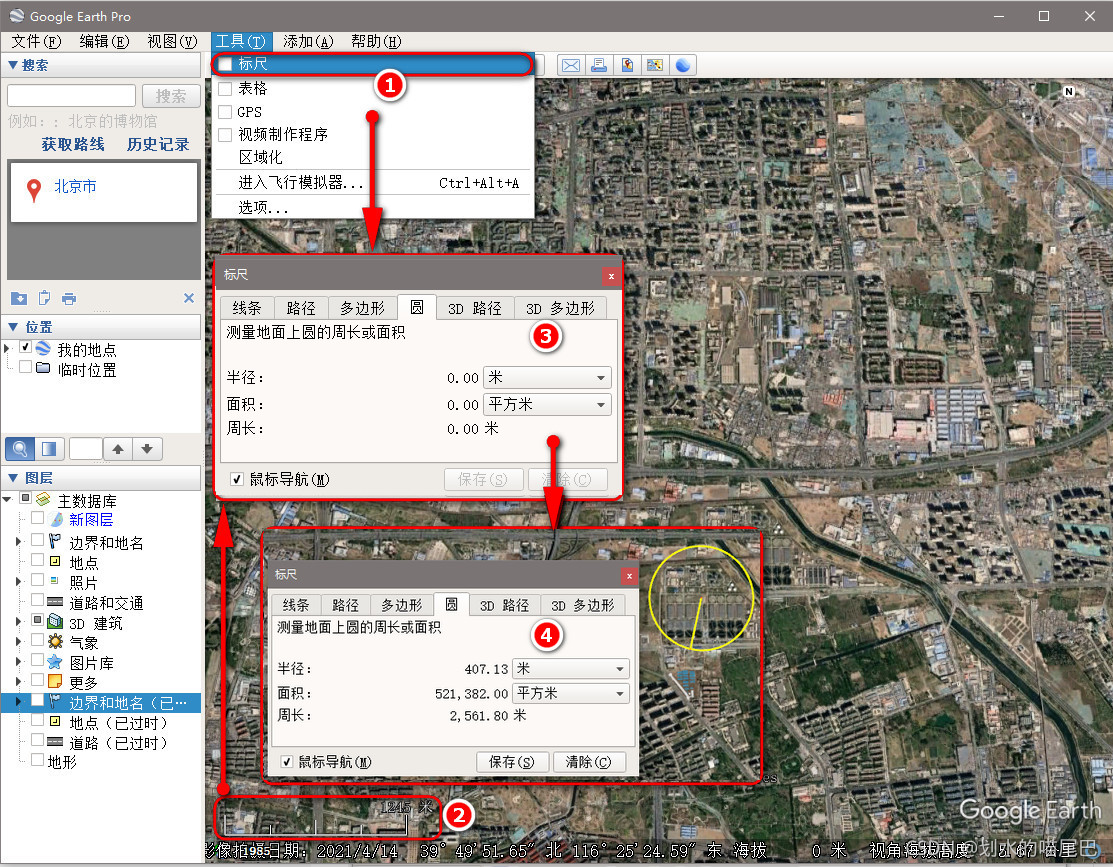Tick the 视频制作程序 checkbox

(225, 135)
